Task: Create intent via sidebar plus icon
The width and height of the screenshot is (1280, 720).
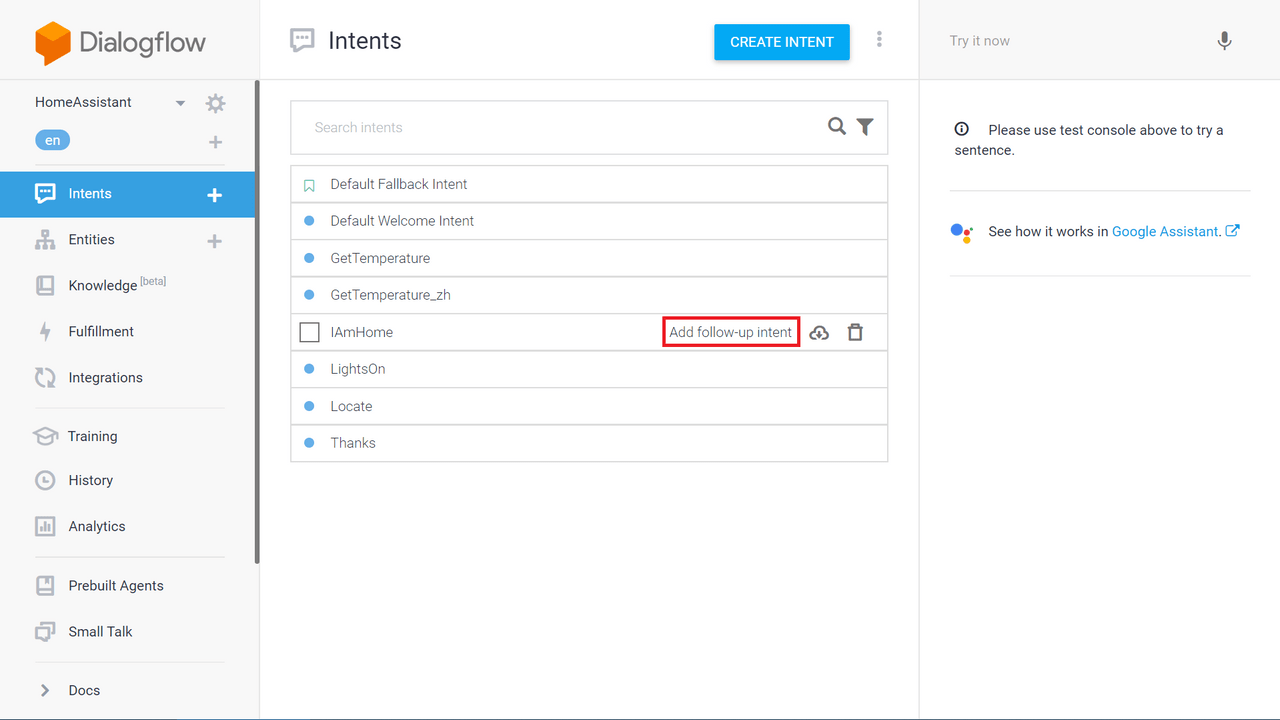Action: 214,195
